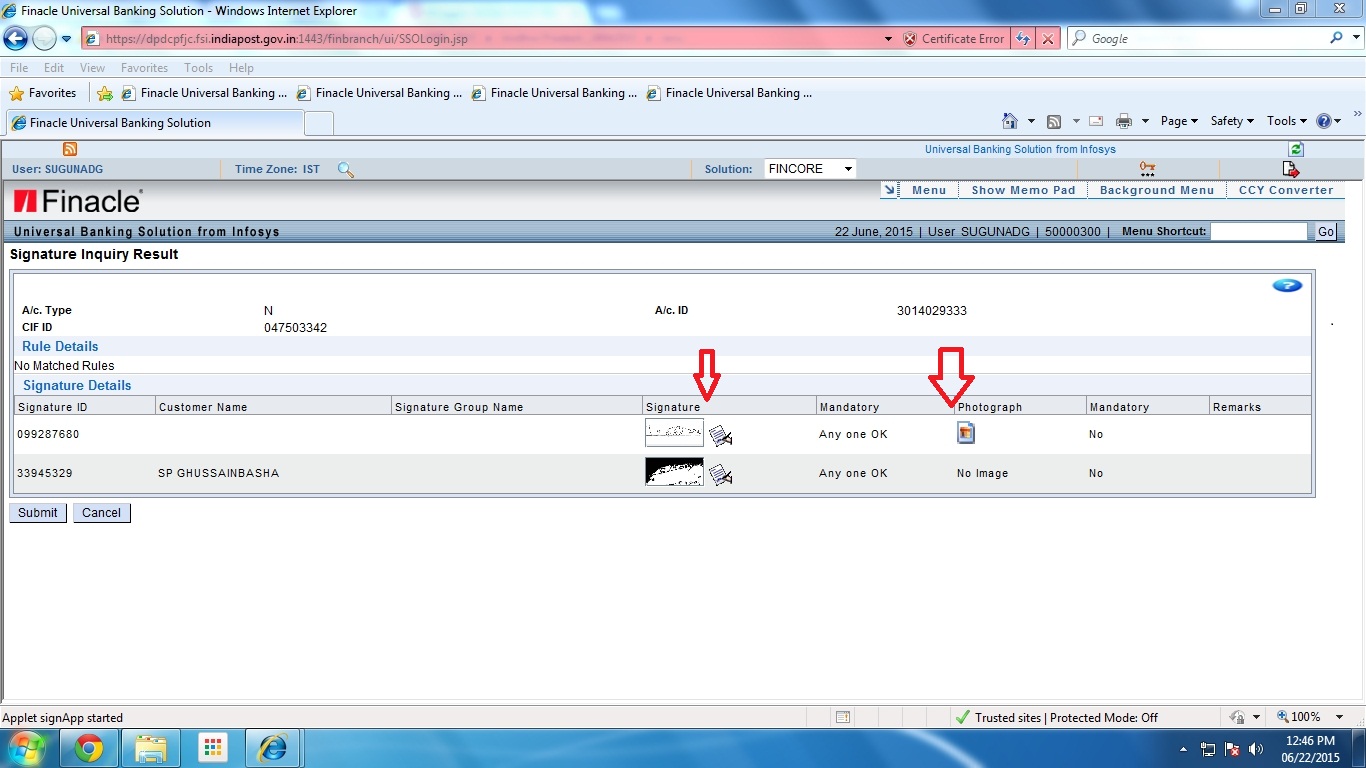Open the Favorites menu in menu bar
Image resolution: width=1366 pixels, height=768 pixels.
[x=144, y=68]
